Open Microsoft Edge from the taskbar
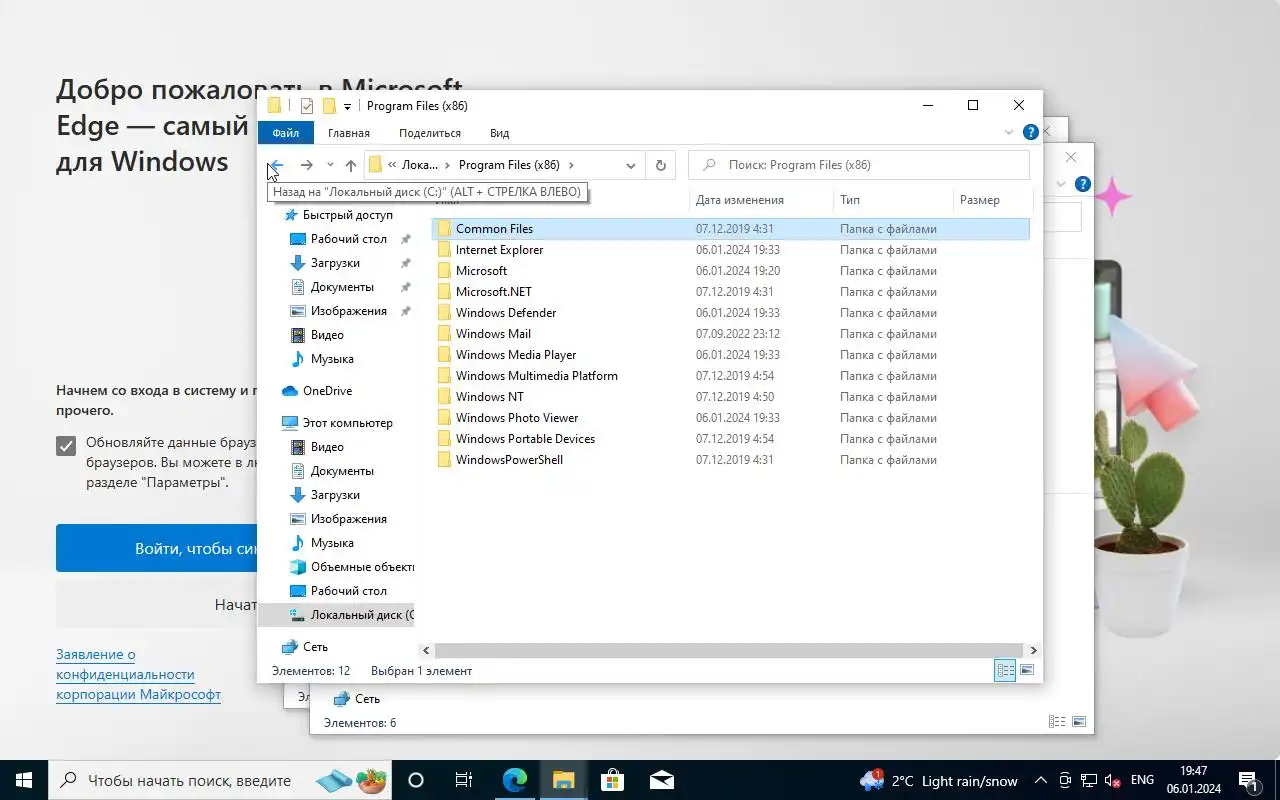This screenshot has width=1280, height=800. pos(515,780)
